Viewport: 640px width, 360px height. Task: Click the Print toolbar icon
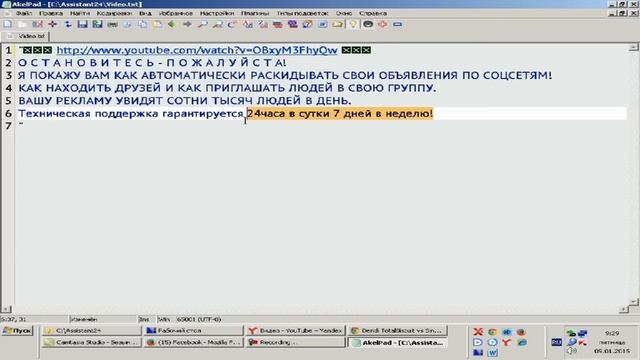113,24
